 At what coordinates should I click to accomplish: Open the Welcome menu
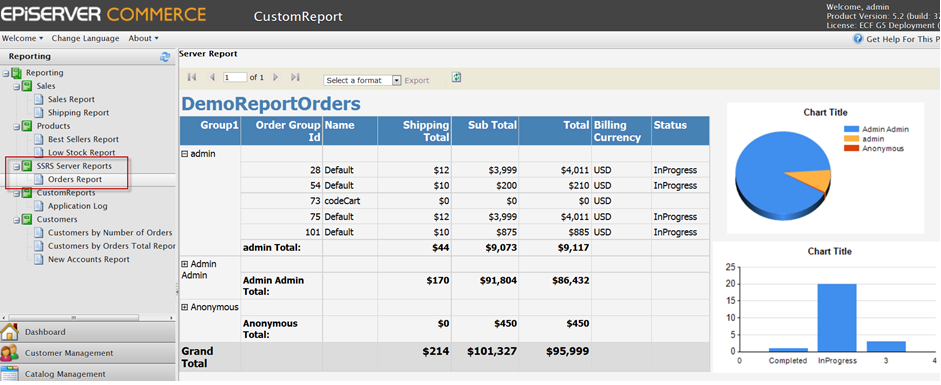[23, 38]
